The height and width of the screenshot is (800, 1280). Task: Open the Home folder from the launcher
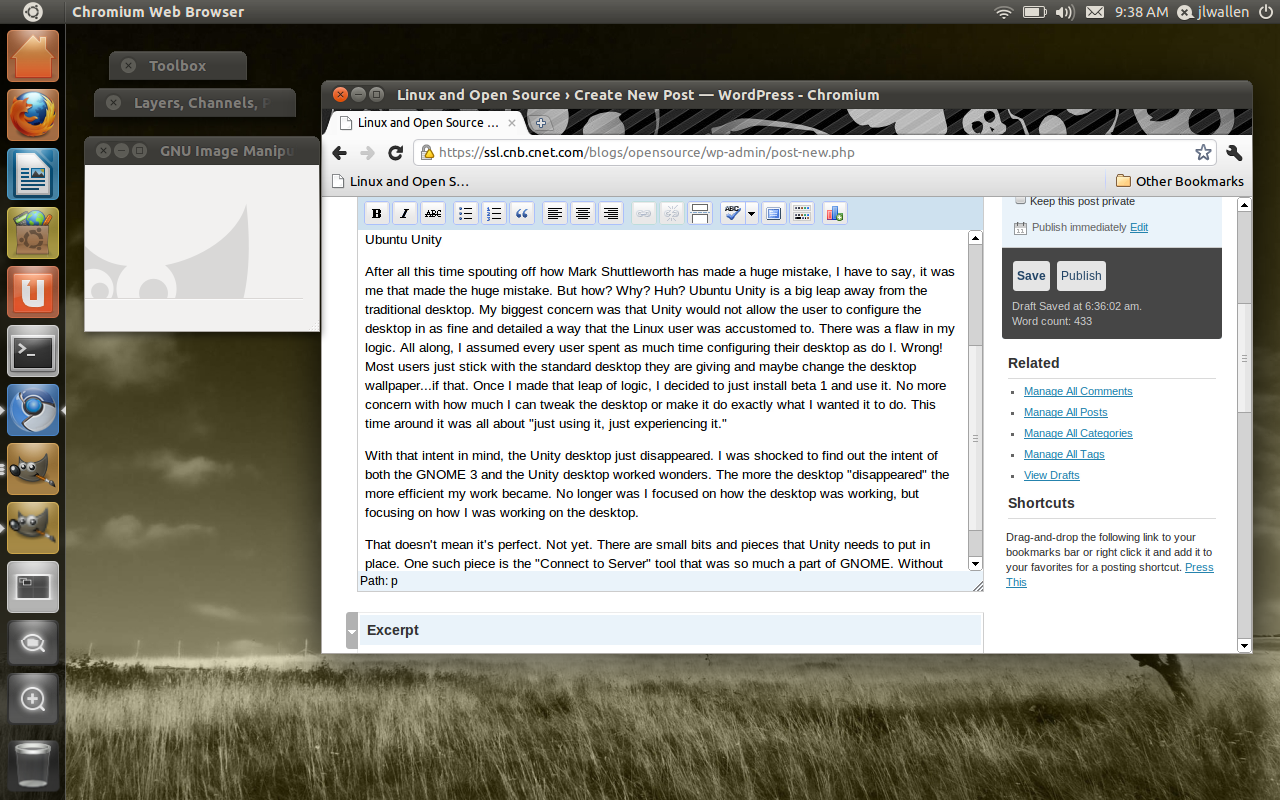tap(33, 56)
